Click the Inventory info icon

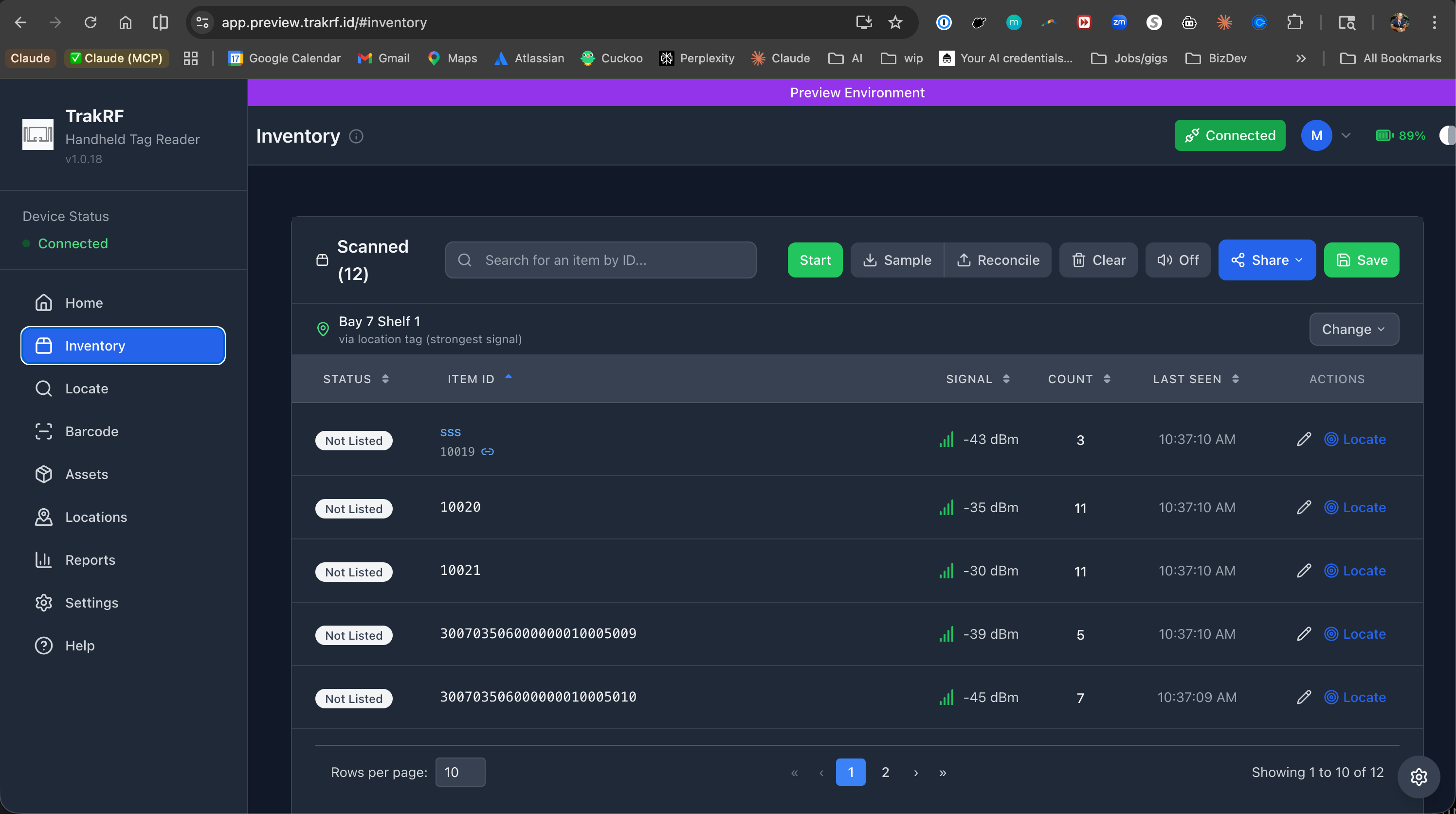tap(356, 136)
